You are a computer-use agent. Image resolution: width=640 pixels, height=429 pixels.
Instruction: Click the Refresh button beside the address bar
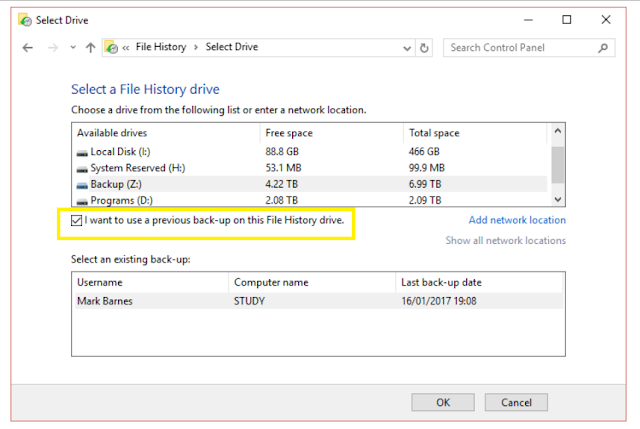click(x=425, y=47)
